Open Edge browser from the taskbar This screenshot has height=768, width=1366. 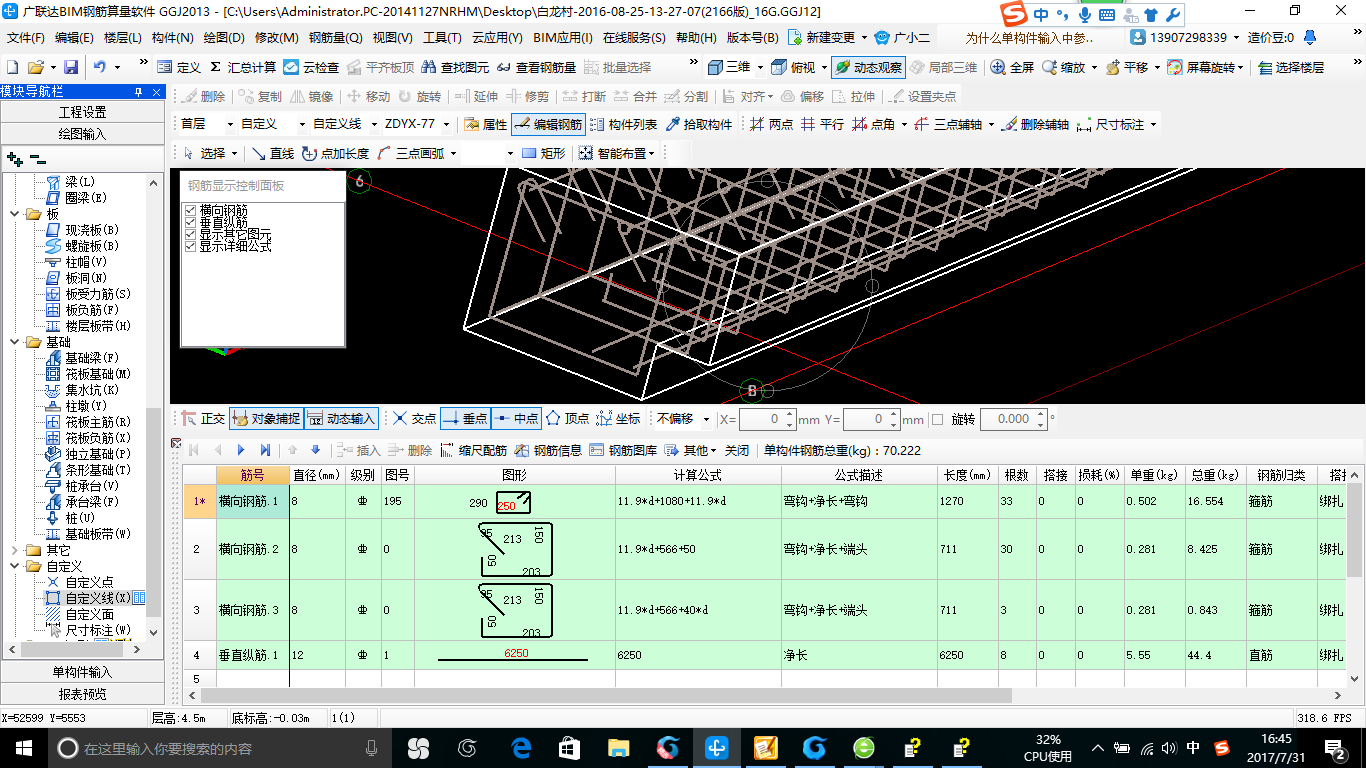(x=520, y=747)
